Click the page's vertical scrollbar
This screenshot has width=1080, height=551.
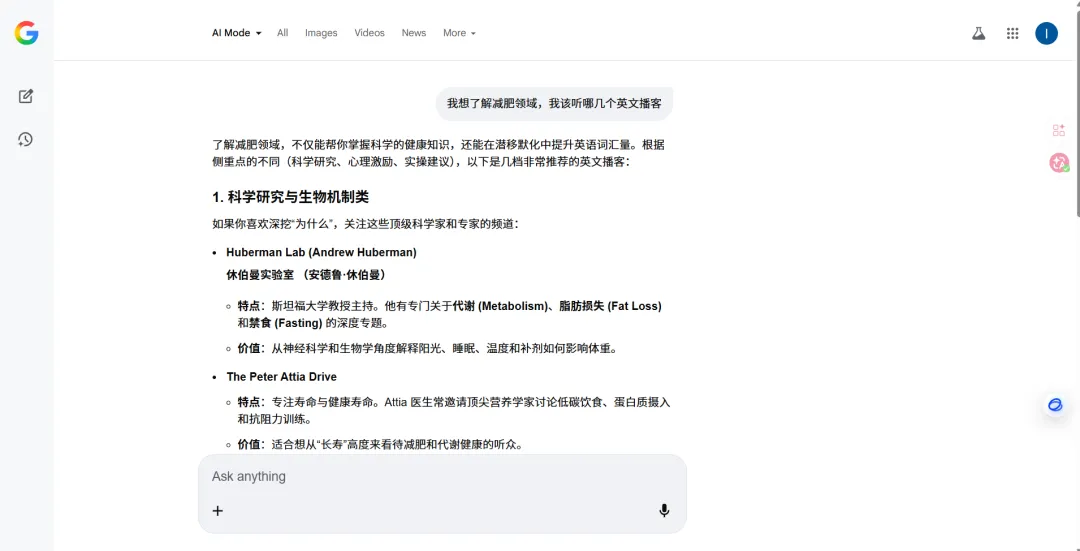pos(1076,110)
